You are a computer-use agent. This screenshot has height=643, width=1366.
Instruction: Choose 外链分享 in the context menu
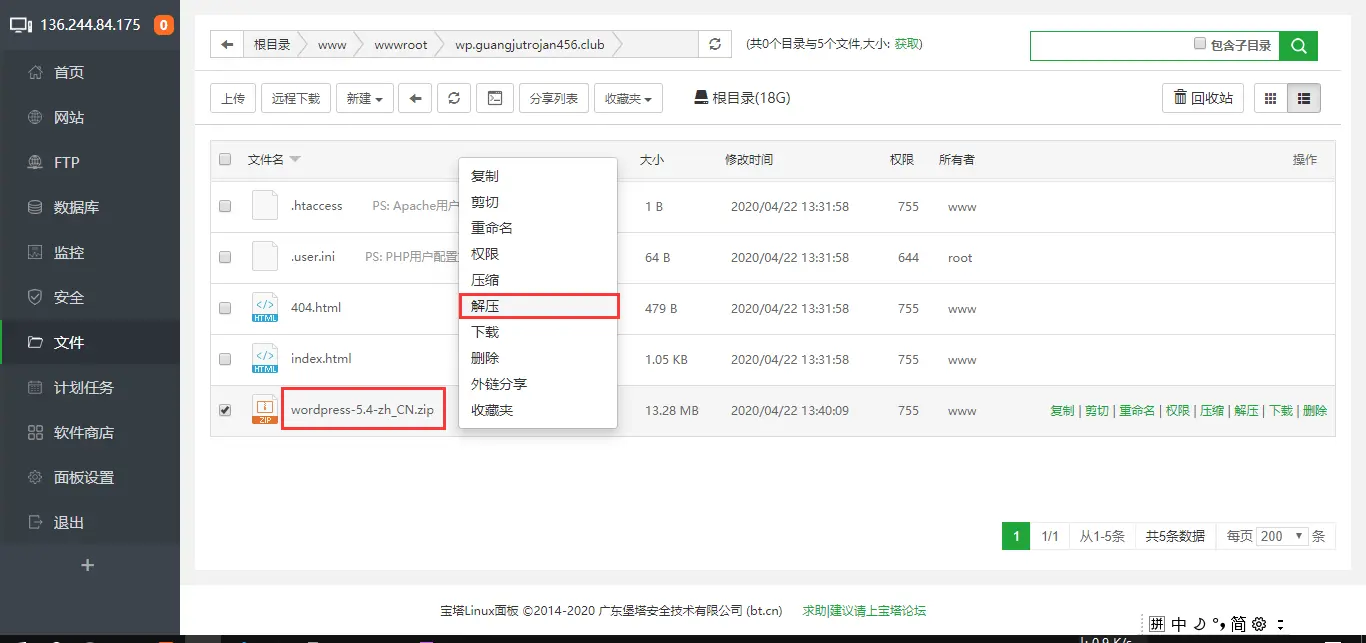(x=538, y=384)
